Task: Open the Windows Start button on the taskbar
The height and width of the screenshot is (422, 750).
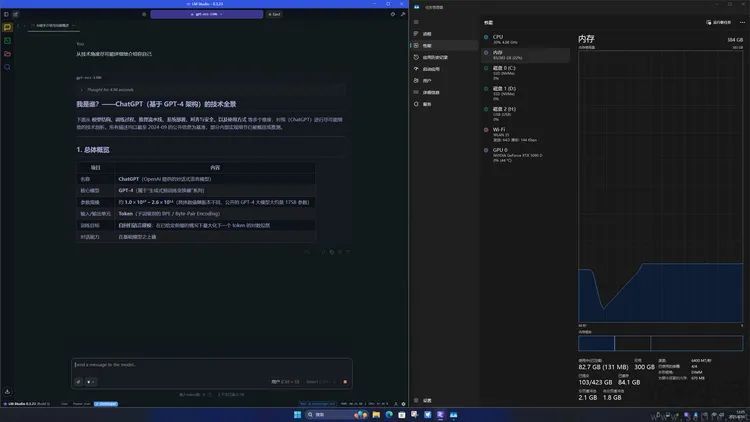Action: (297, 414)
